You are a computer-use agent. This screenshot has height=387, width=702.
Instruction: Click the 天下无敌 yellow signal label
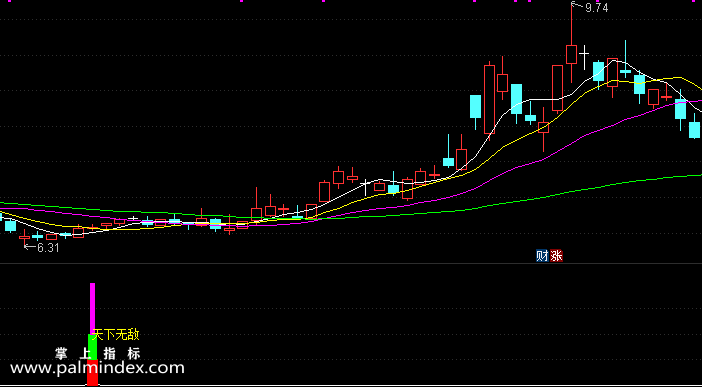[116, 335]
